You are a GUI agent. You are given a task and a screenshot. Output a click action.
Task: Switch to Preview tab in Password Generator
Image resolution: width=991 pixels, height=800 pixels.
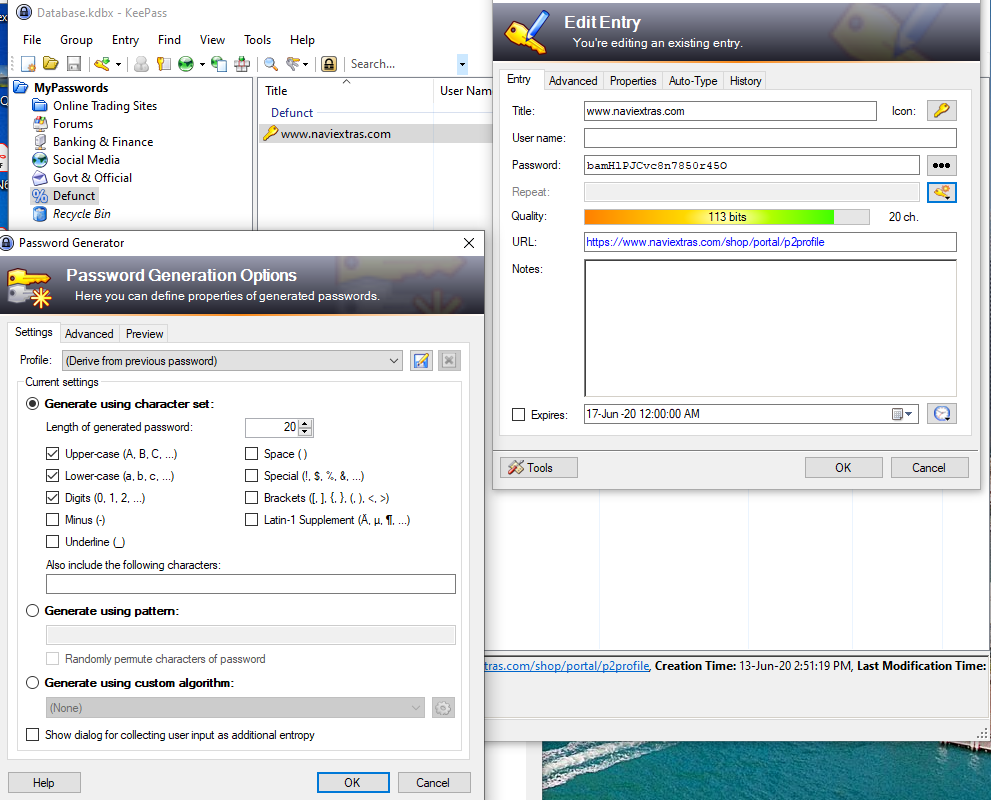(144, 334)
